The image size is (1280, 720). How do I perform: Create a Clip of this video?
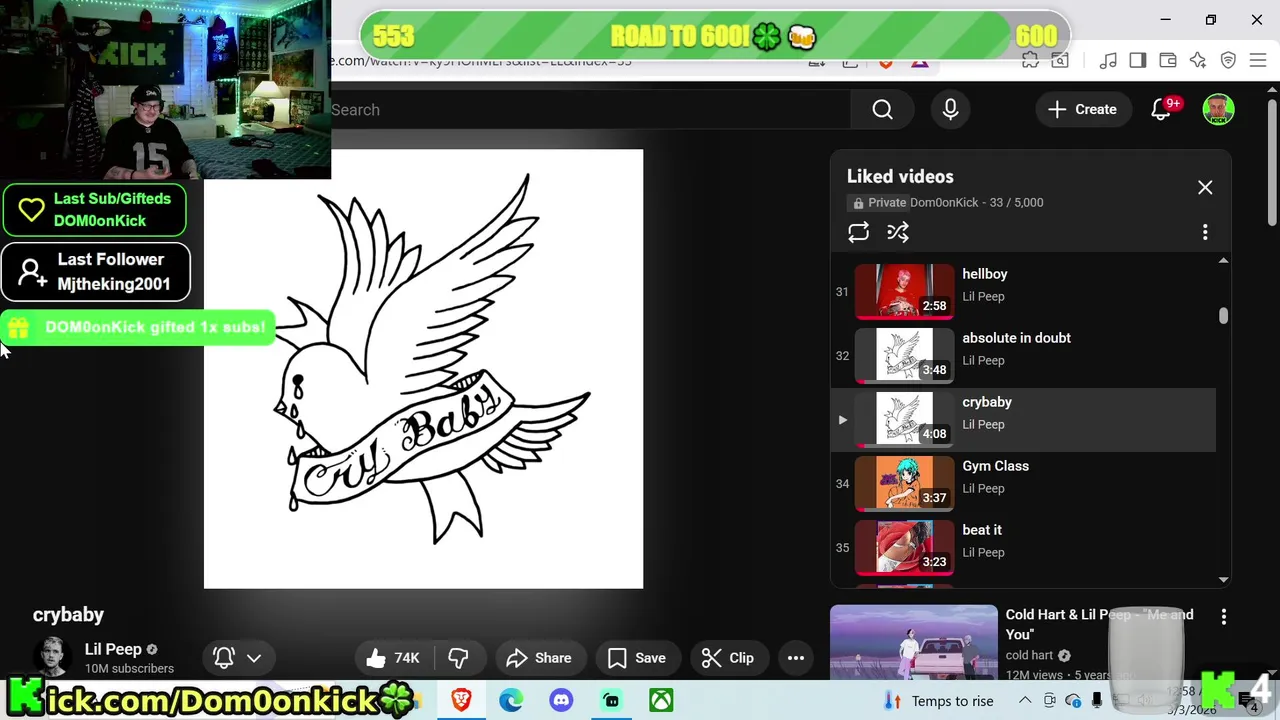pos(728,658)
